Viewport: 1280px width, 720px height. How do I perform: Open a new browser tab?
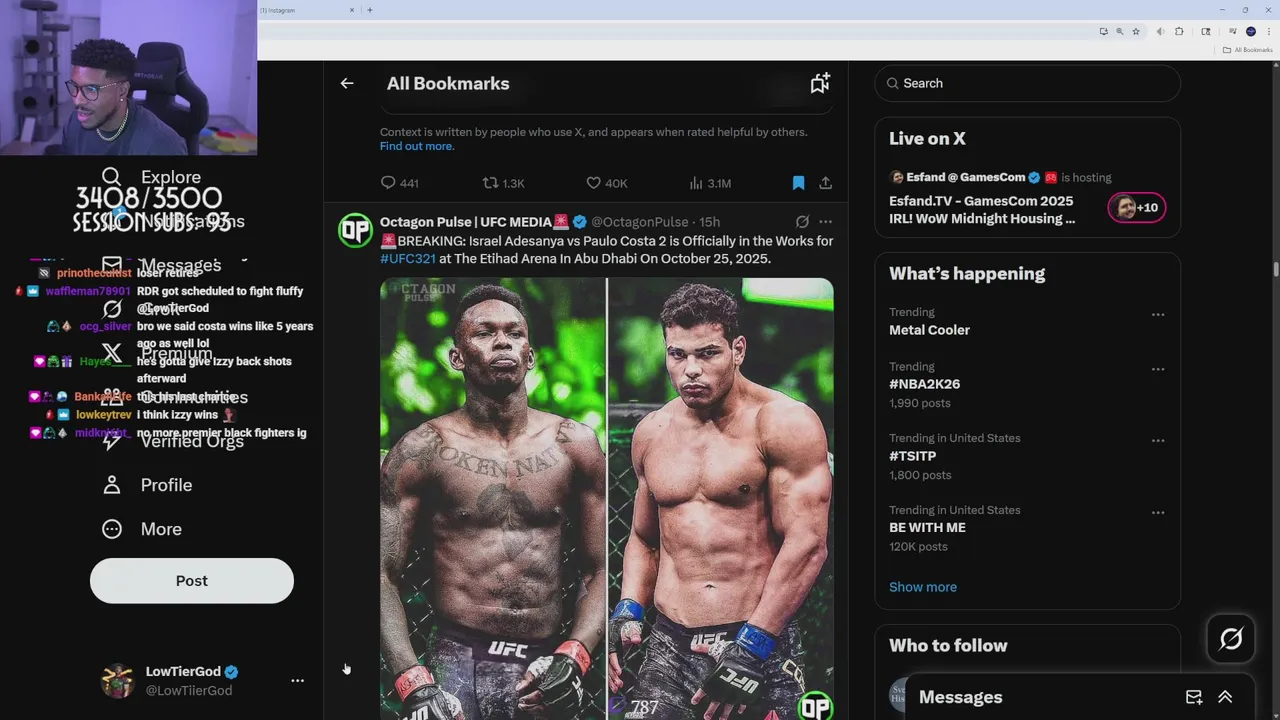click(370, 10)
